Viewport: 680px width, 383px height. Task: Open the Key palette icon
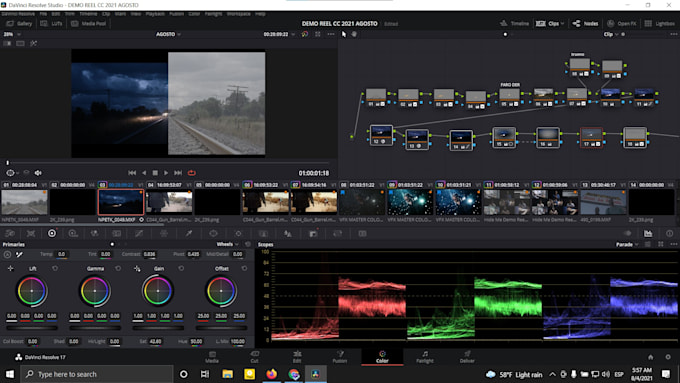tap(313, 233)
